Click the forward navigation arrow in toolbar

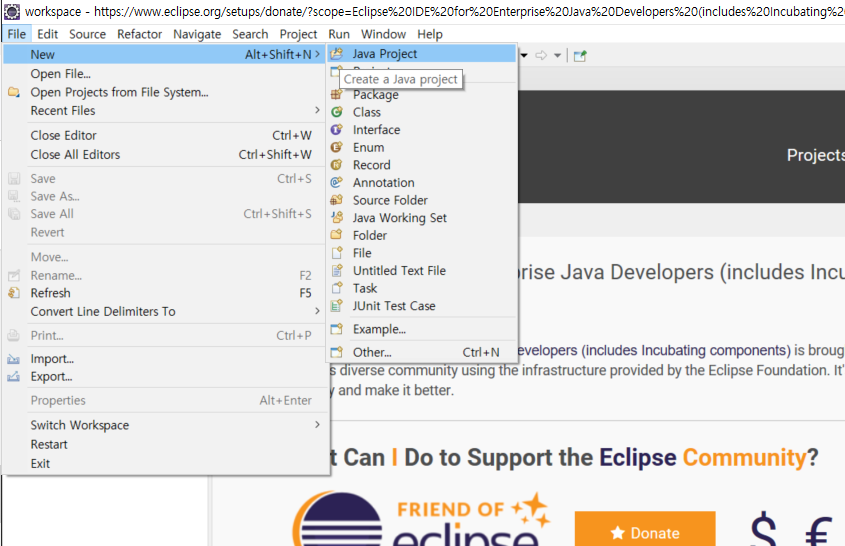[x=542, y=55]
